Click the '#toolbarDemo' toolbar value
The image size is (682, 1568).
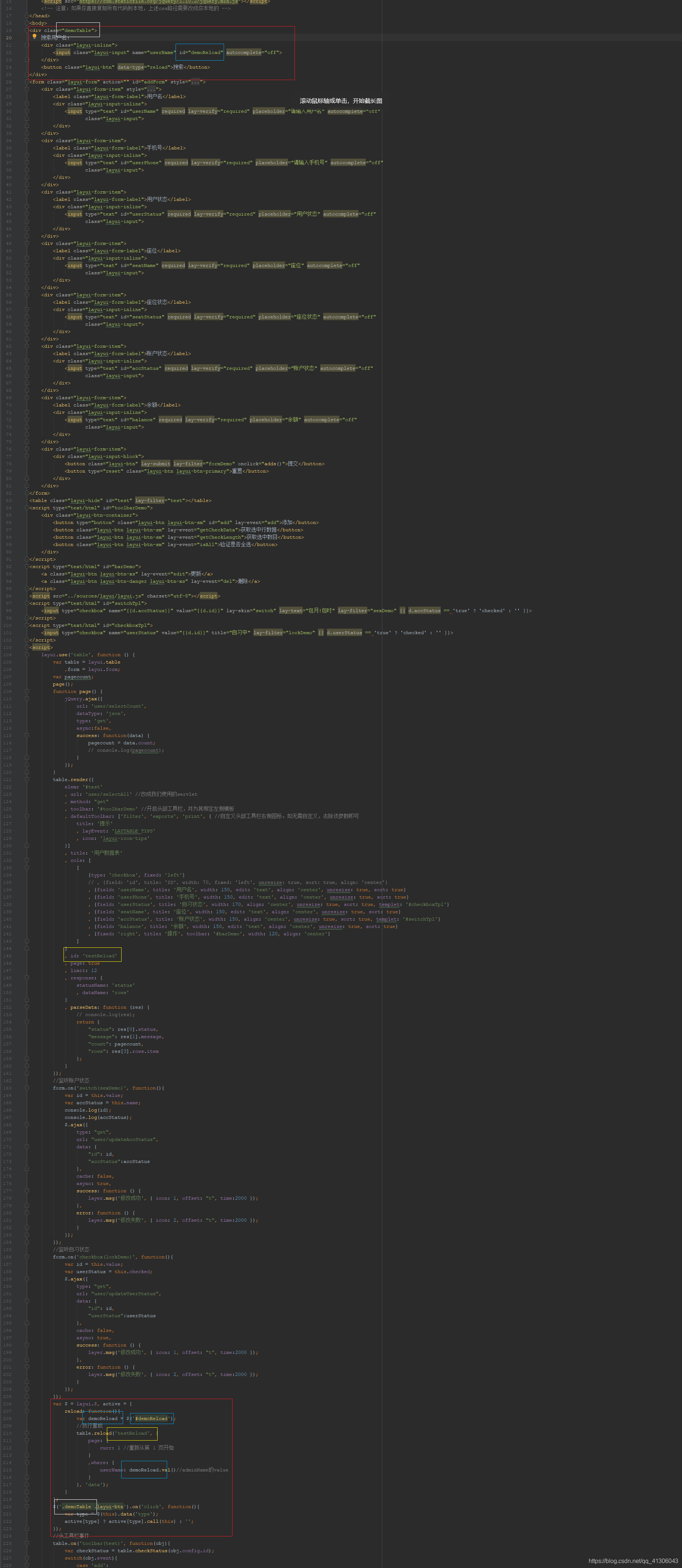pos(118,809)
